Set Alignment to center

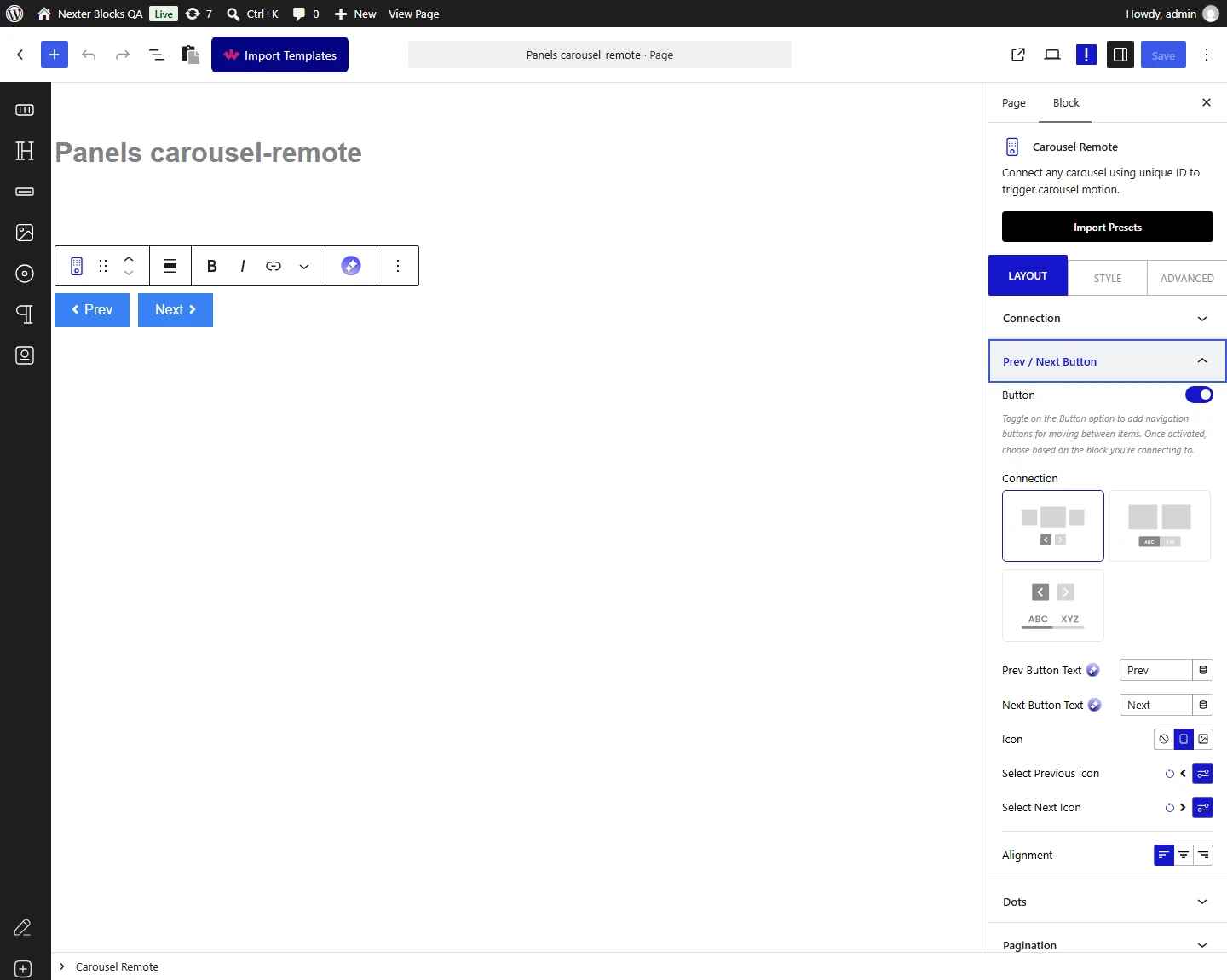[1184, 855]
